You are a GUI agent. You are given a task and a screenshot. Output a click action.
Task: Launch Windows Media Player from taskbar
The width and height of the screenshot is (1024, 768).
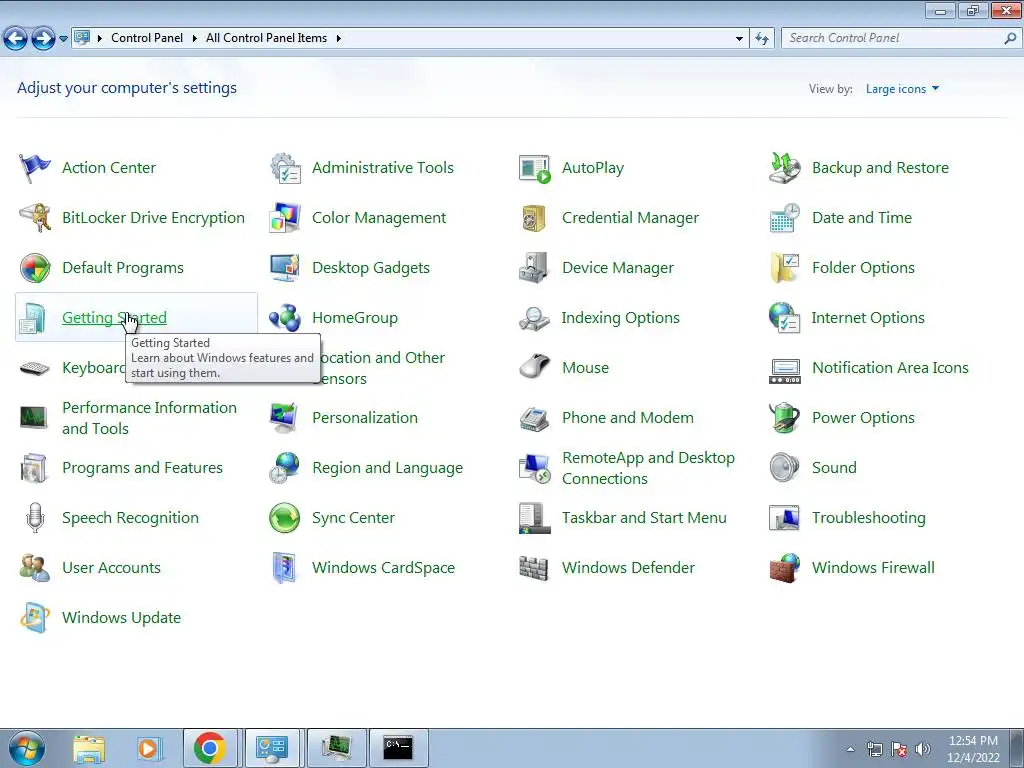point(148,748)
